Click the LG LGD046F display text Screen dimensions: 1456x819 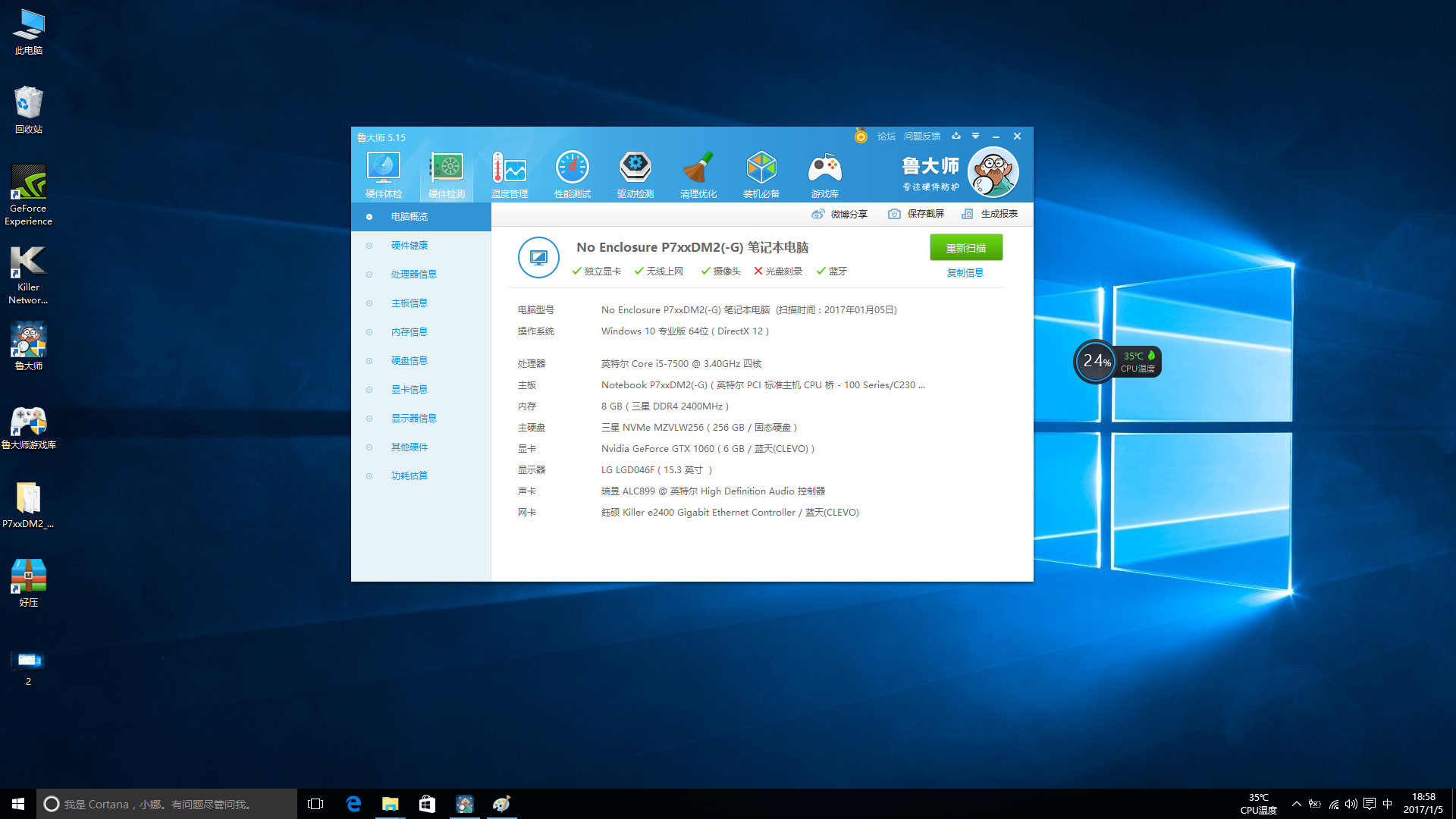coord(657,470)
